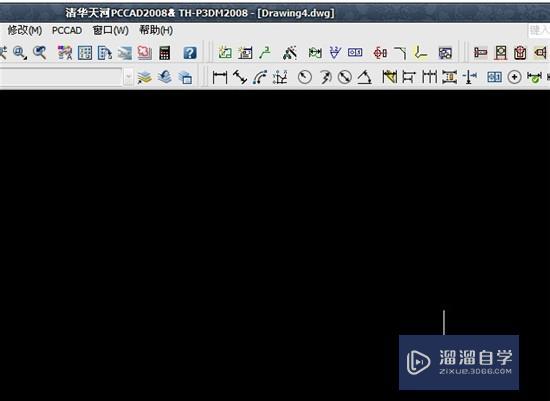Insert a bolt part icon
This screenshot has width=550, height=401.
coord(480,53)
